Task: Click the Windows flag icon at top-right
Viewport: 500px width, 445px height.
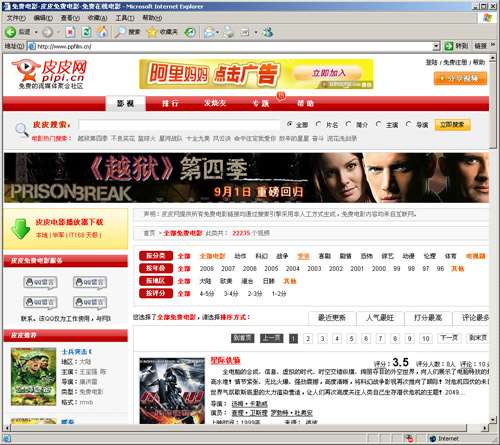Action: pos(488,18)
